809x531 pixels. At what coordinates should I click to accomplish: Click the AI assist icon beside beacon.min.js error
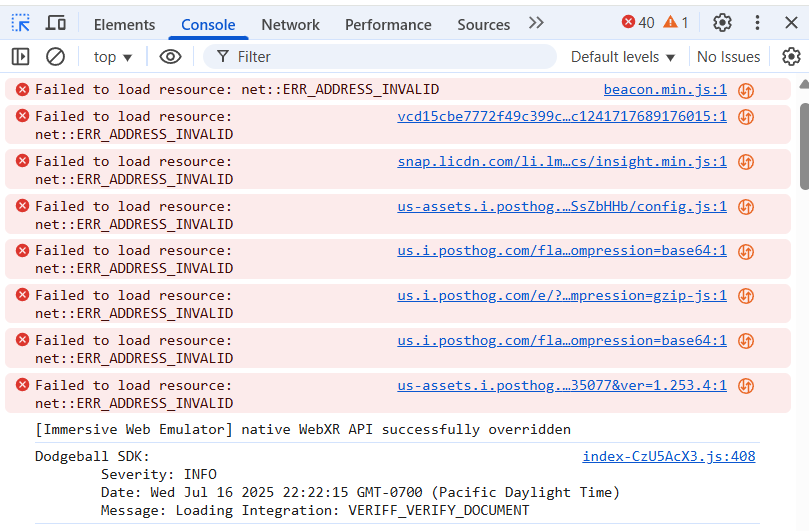[746, 90]
